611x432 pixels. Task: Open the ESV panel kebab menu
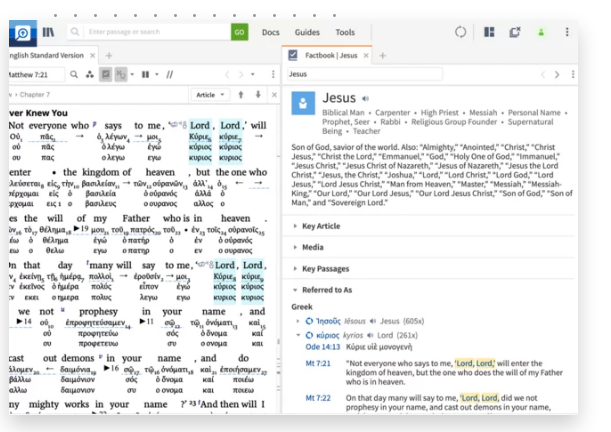[273, 74]
